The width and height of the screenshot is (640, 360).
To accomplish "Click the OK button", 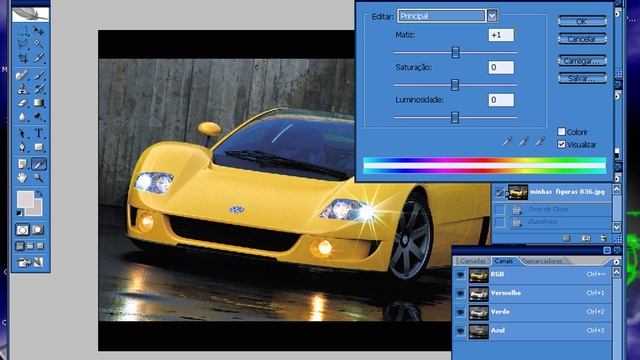I will pos(582,21).
